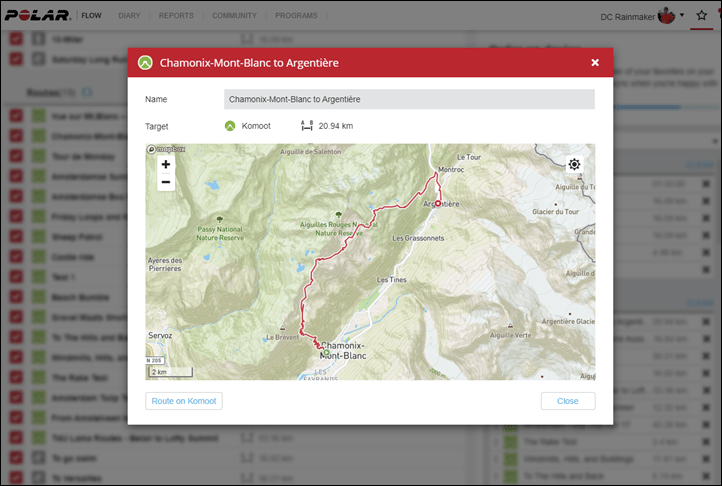Toggle favorite checkbox for The Rake Test in left list
This screenshot has height=486, width=722.
[x=16, y=378]
